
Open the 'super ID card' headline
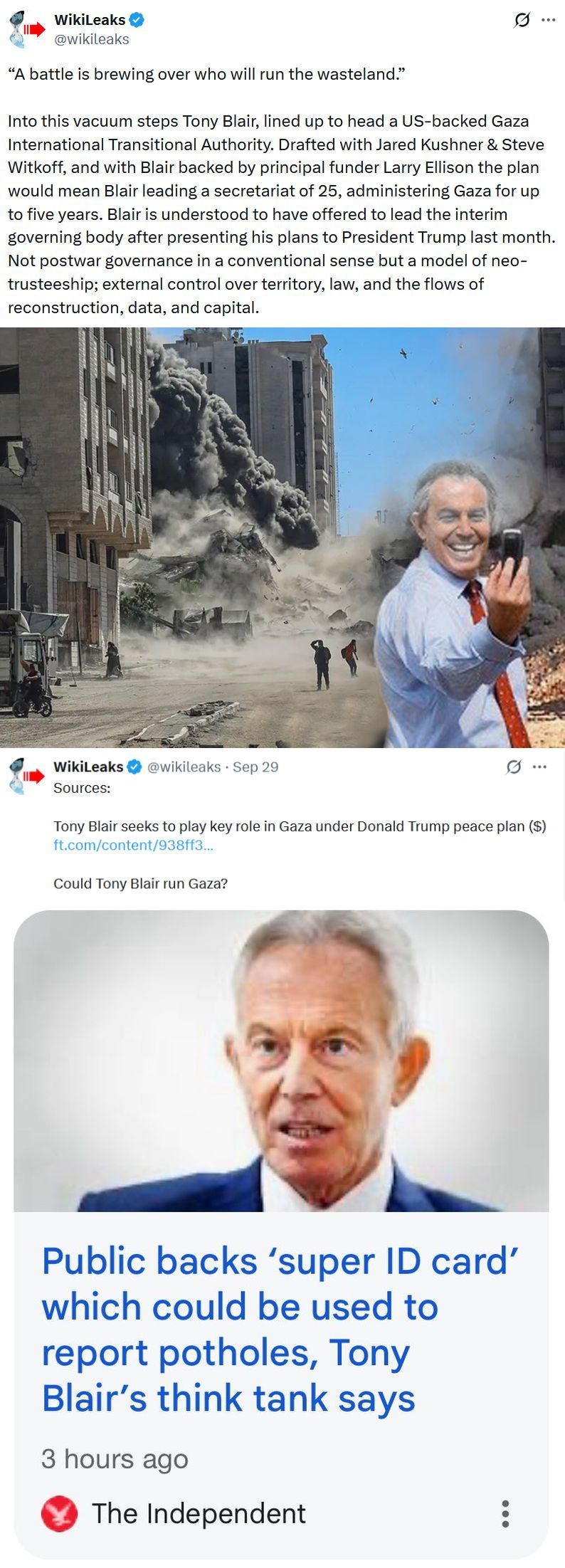[280, 1329]
